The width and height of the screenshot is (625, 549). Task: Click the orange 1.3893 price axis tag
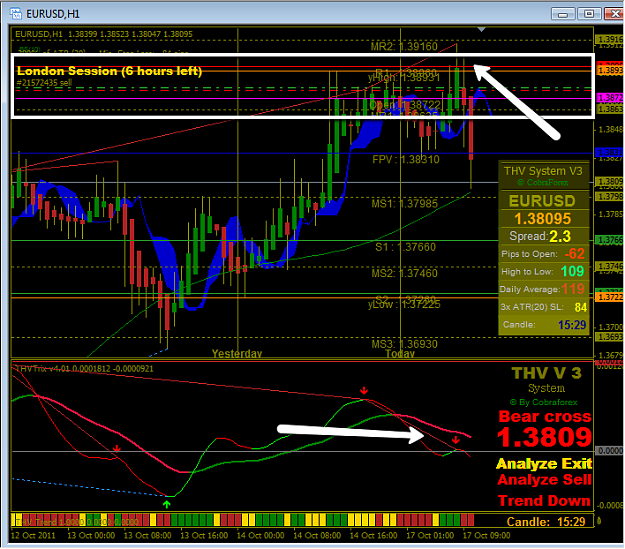point(610,71)
